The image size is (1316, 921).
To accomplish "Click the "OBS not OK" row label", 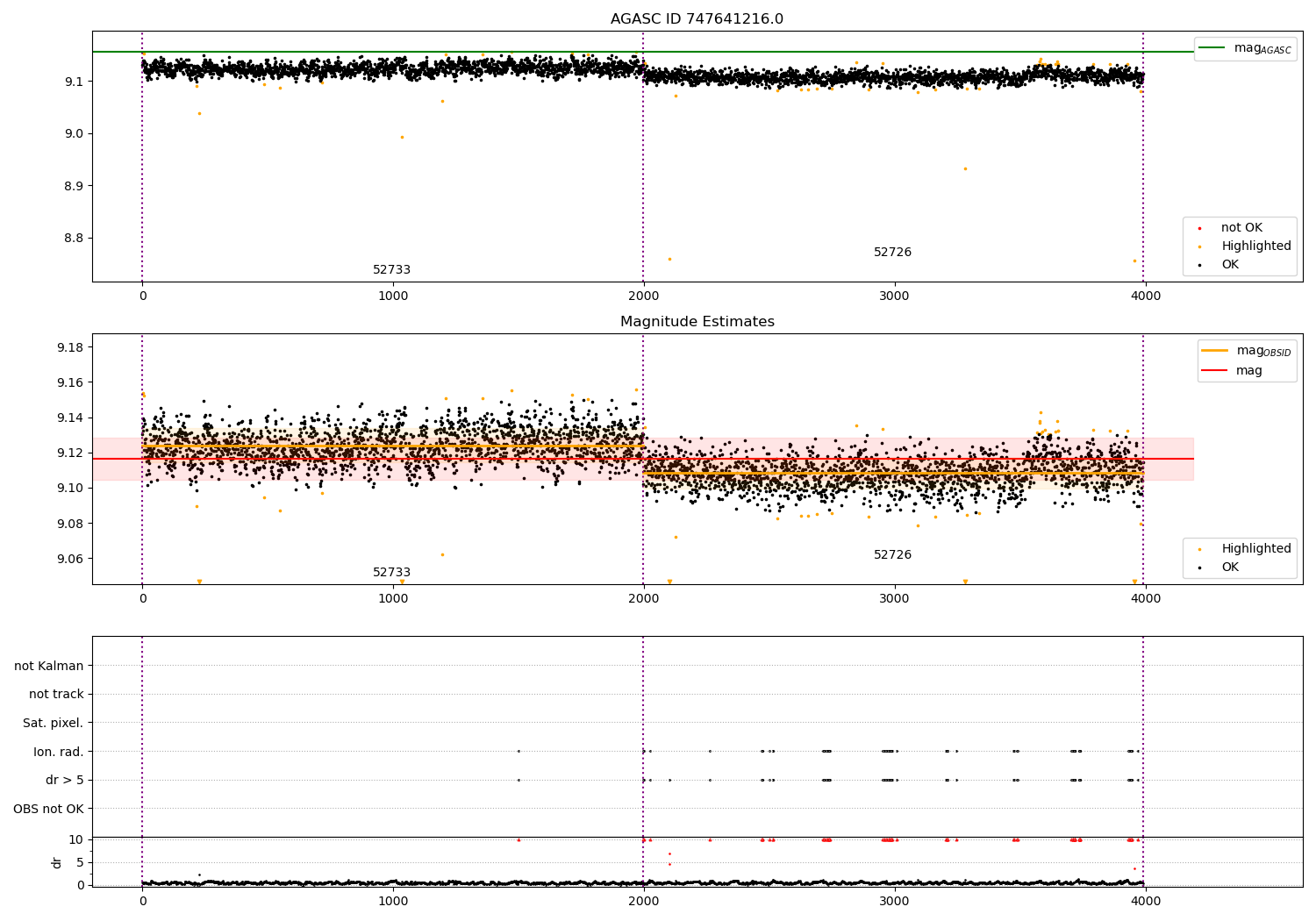I will coord(48,809).
